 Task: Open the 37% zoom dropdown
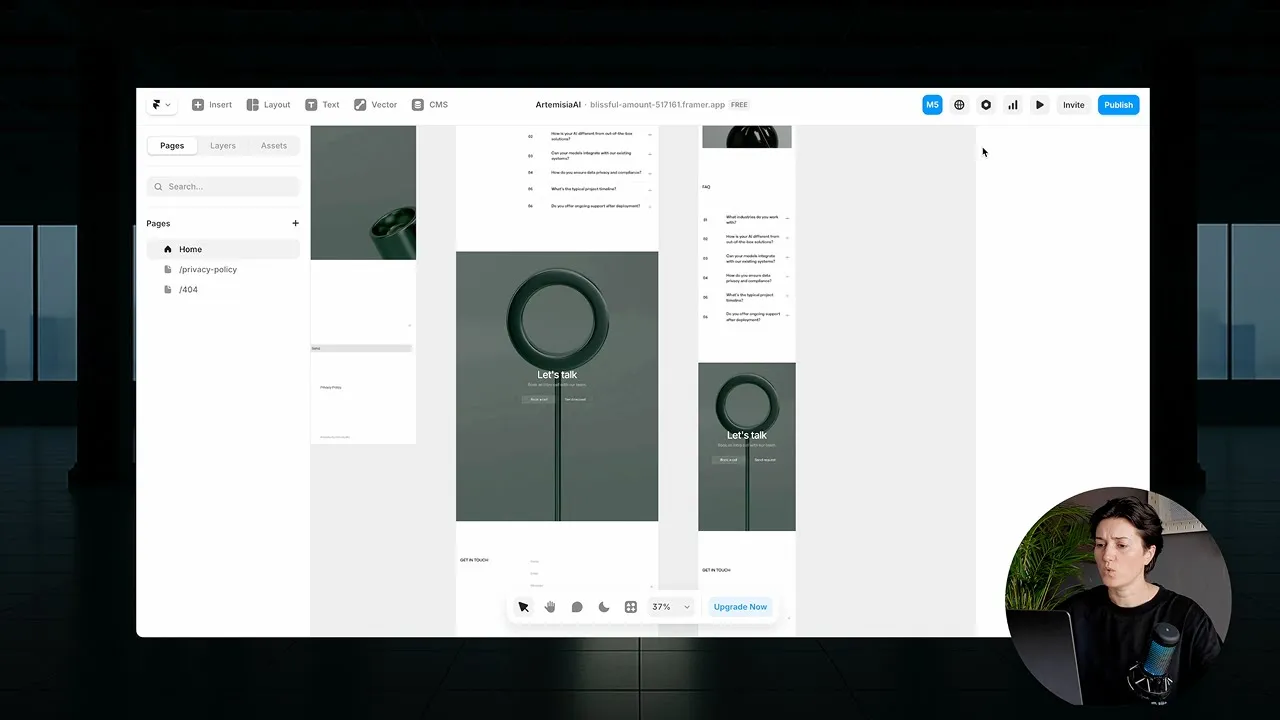pos(671,607)
